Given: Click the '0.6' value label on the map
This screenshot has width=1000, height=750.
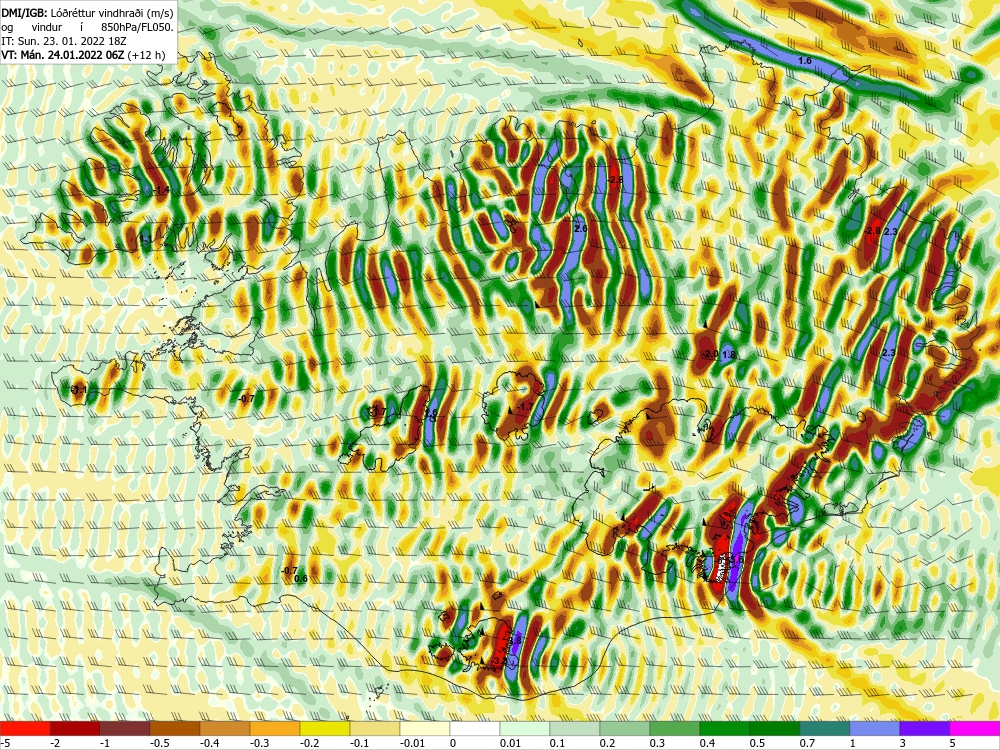Looking at the screenshot, I should tap(301, 578).
